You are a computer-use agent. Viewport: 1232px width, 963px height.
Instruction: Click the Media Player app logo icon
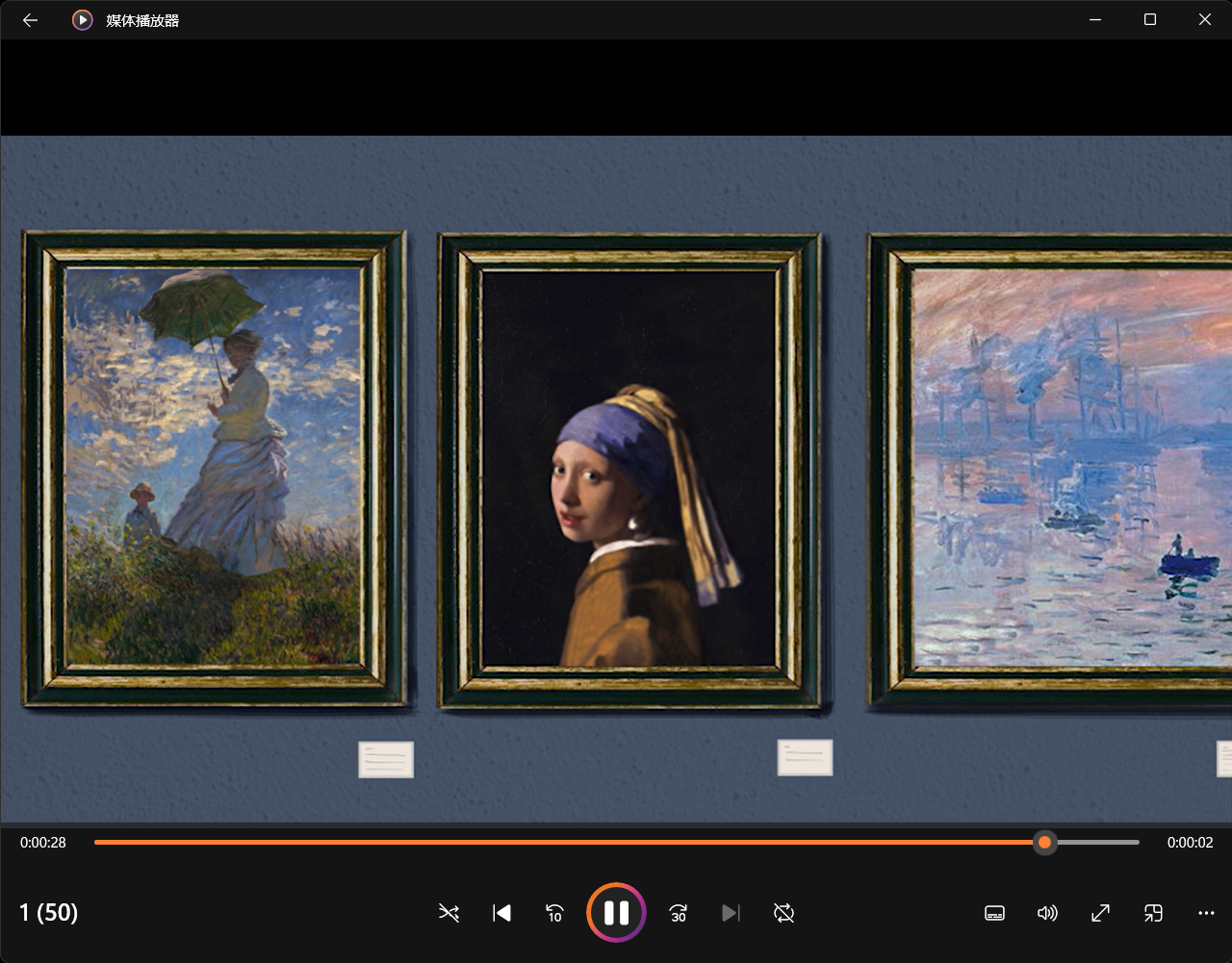pyautogui.click(x=83, y=20)
